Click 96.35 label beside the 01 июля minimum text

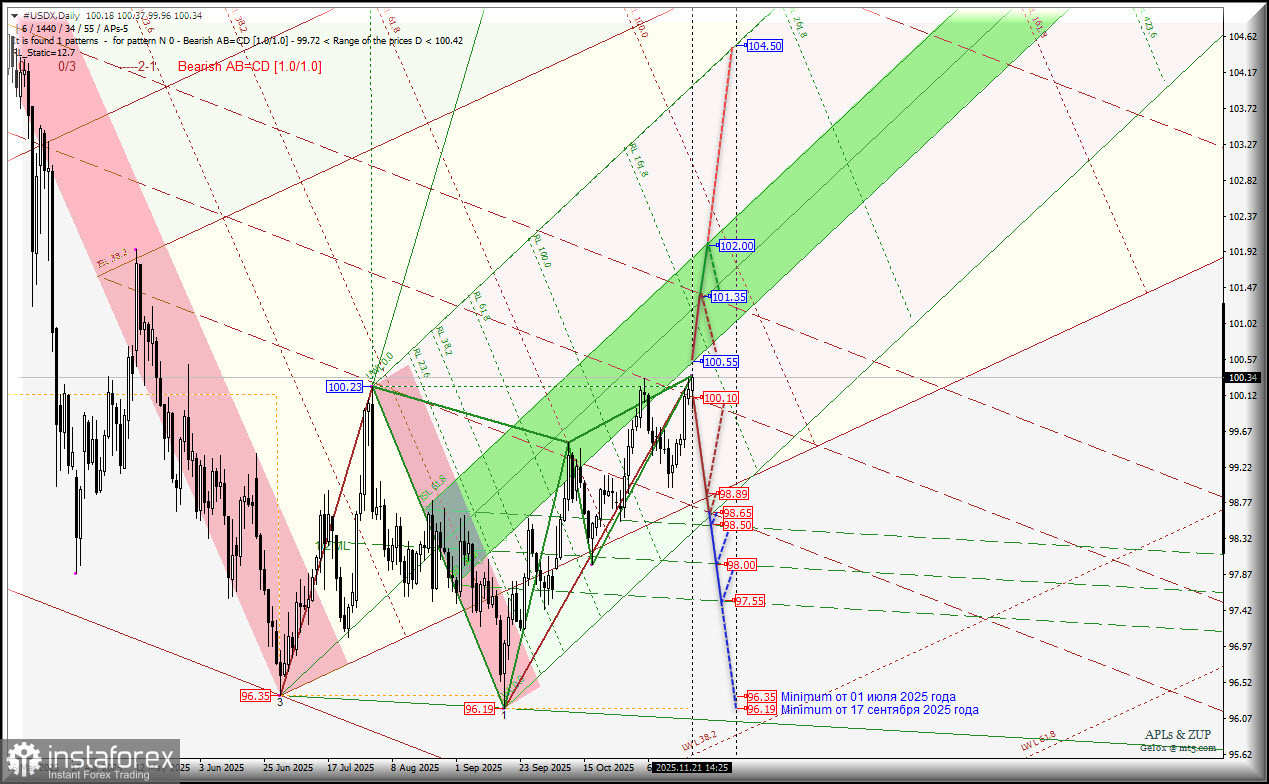click(x=762, y=697)
